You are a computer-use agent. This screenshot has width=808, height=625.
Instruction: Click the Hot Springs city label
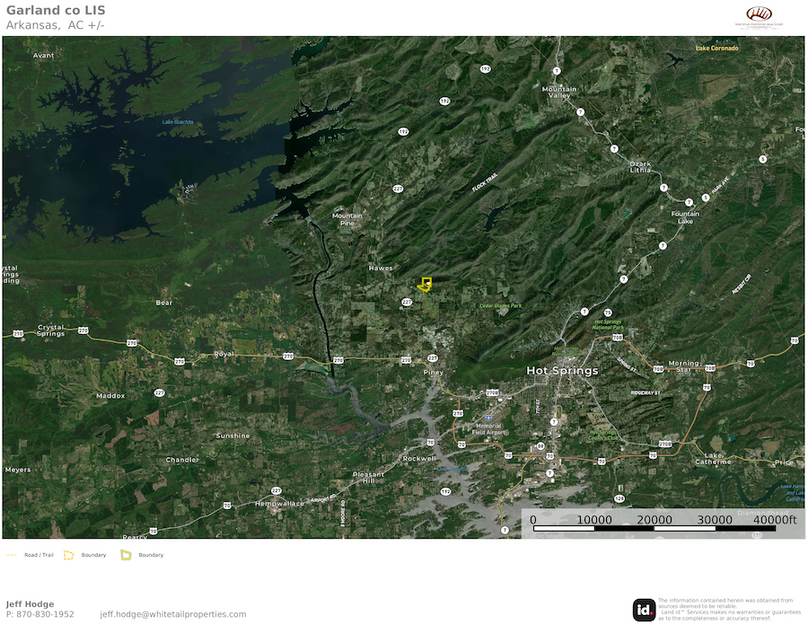562,370
